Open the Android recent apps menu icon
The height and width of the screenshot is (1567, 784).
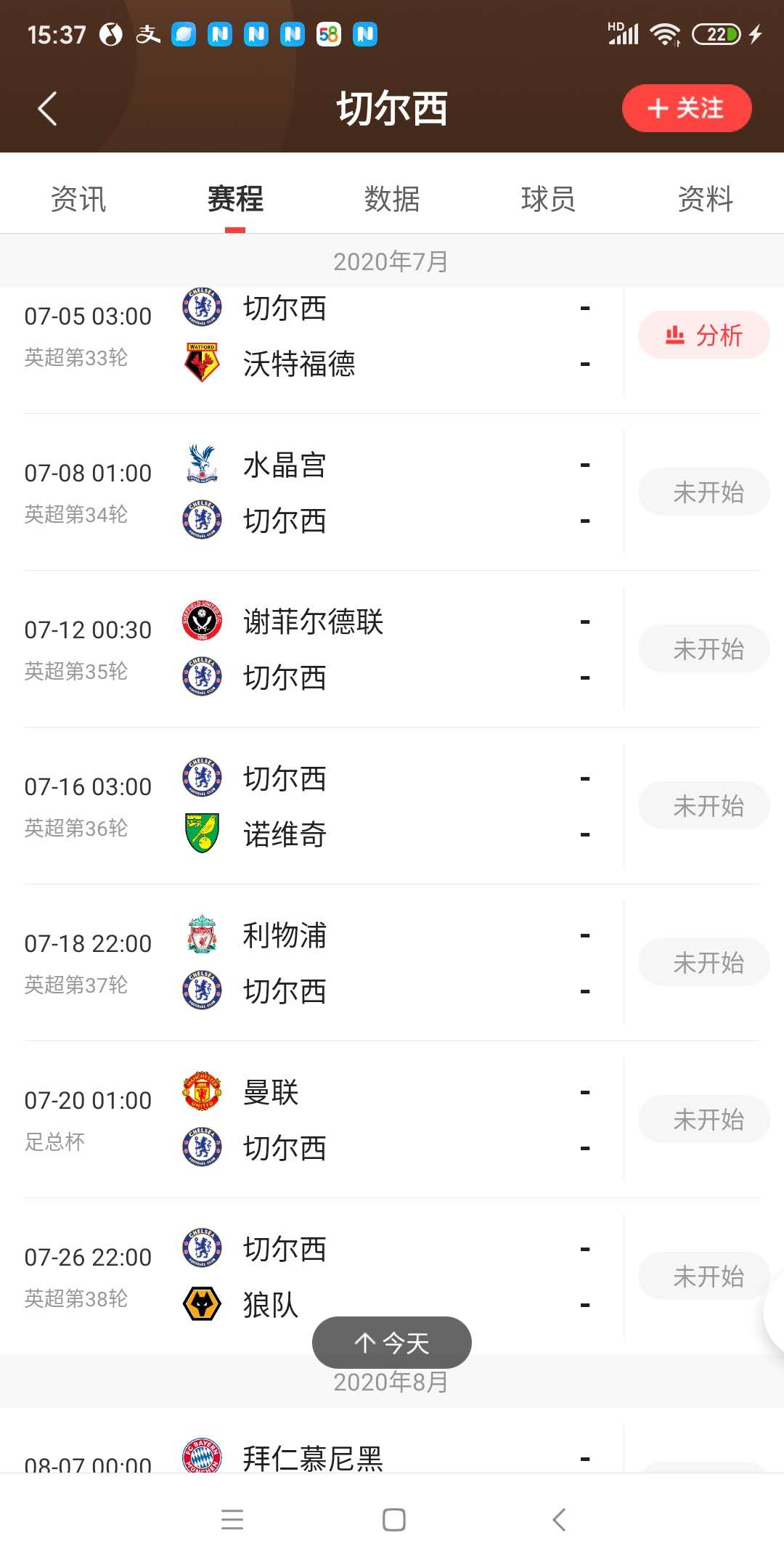232,1520
